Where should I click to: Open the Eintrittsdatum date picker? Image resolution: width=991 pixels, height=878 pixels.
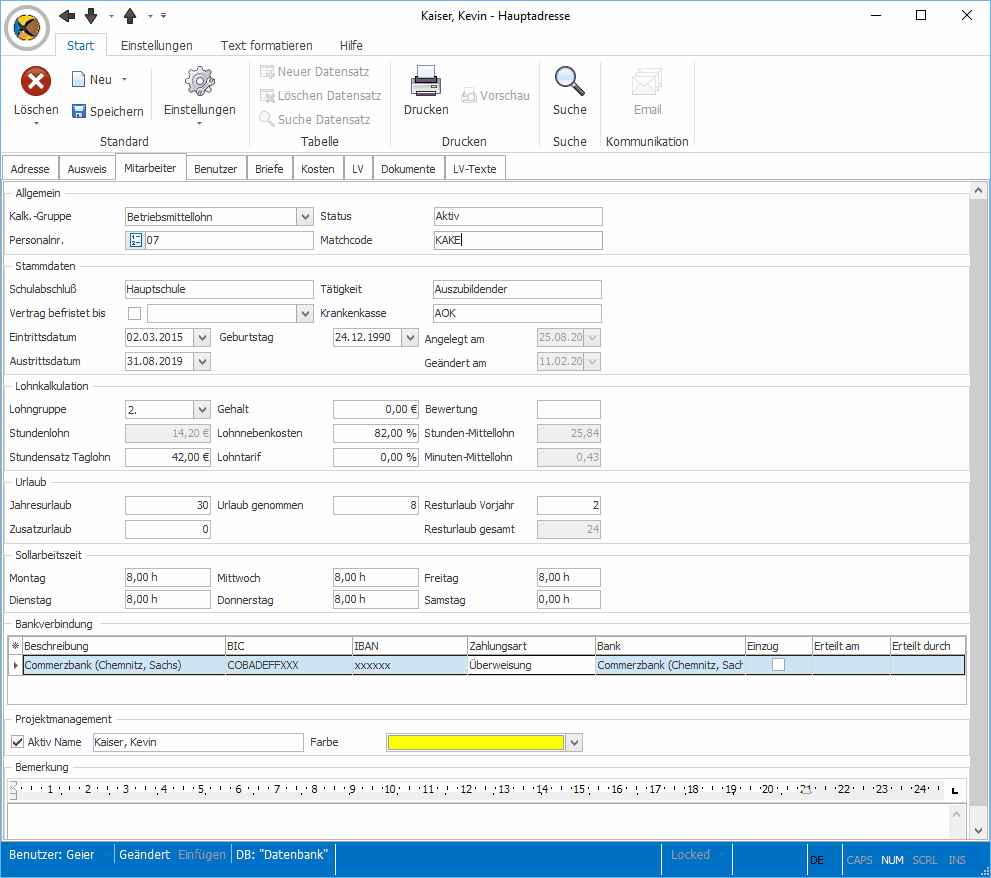(202, 338)
